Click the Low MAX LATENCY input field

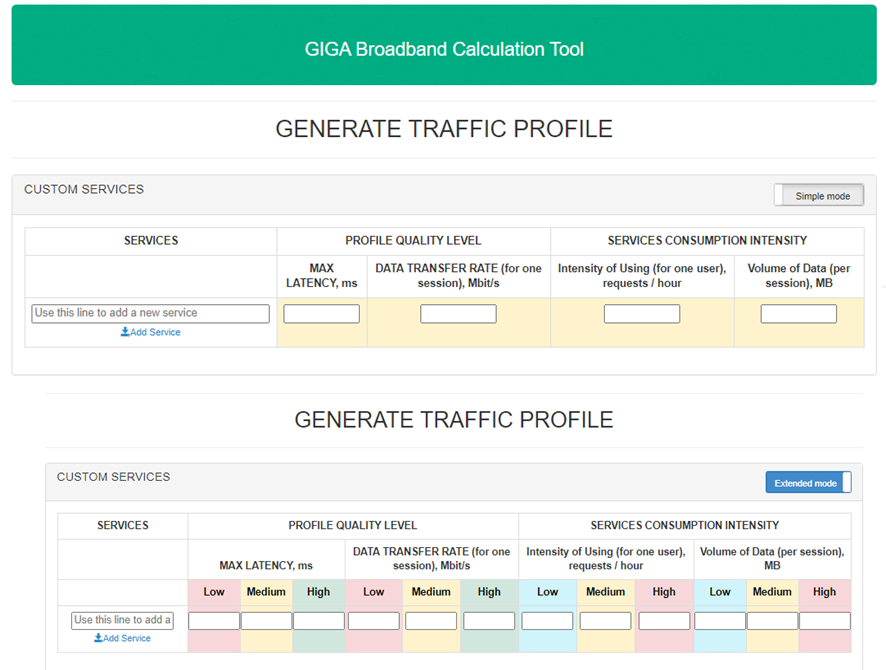(x=214, y=621)
